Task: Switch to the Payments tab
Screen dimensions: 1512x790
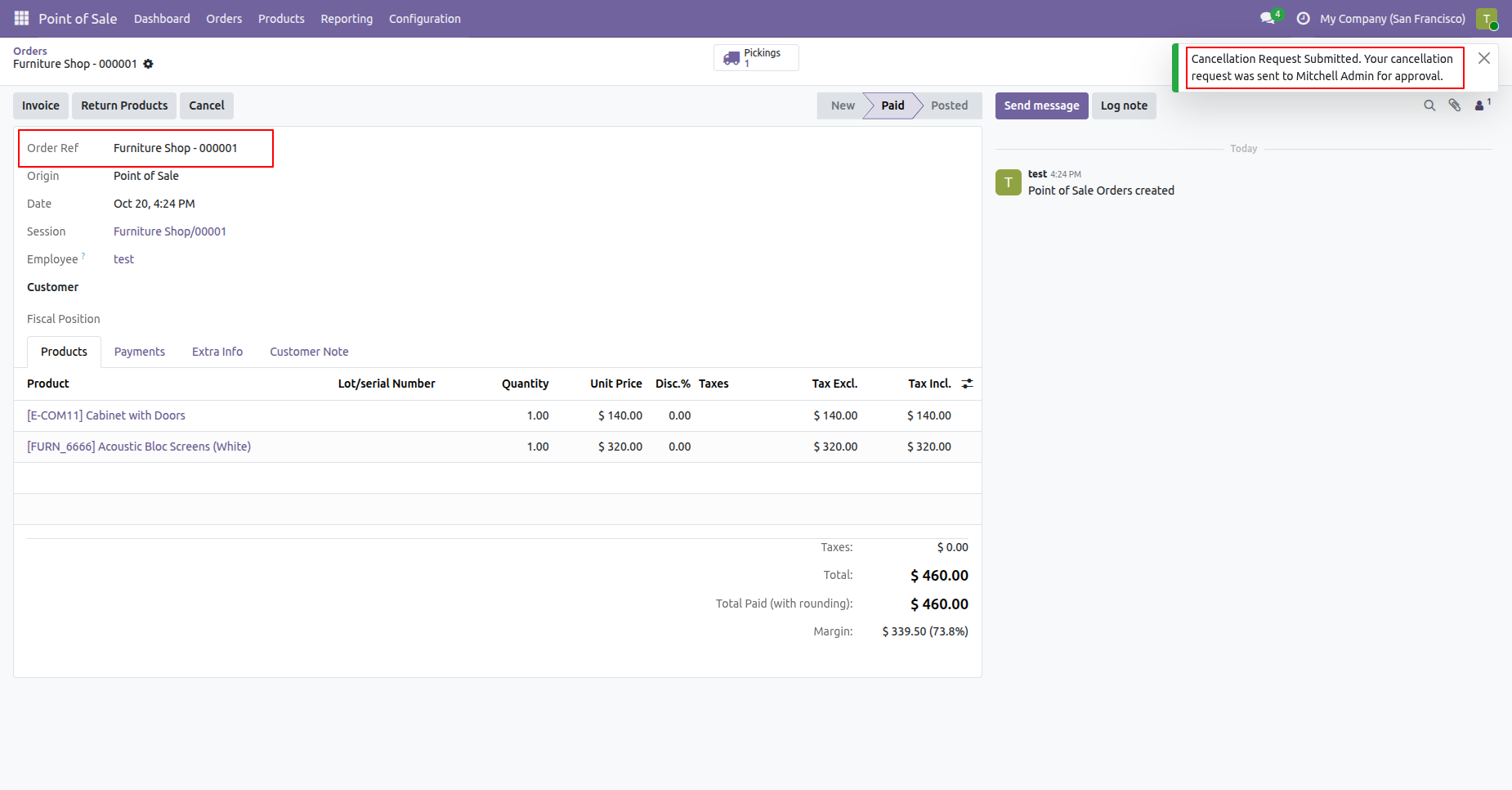Action: tap(140, 352)
